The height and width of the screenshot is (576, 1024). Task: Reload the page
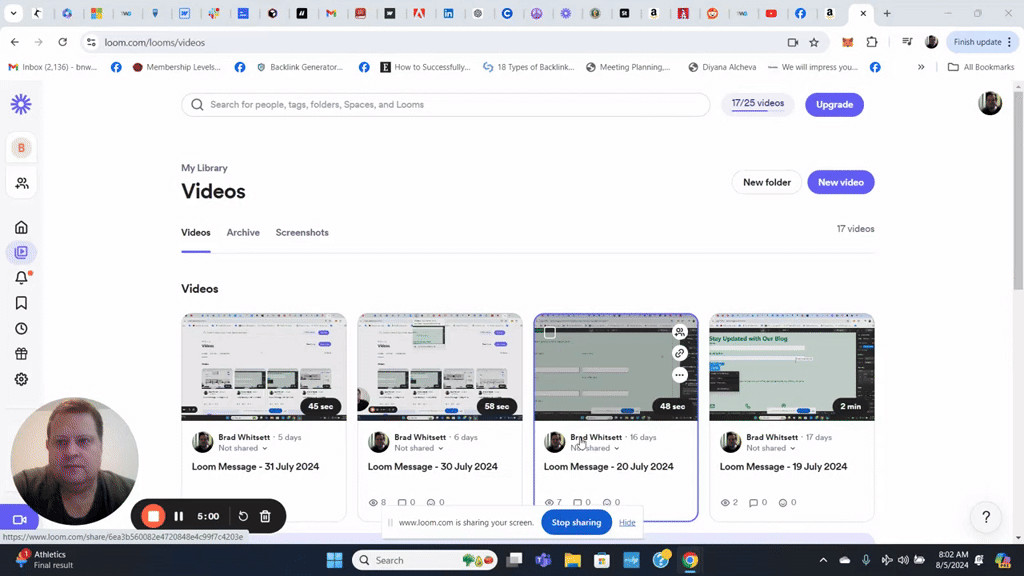click(63, 42)
